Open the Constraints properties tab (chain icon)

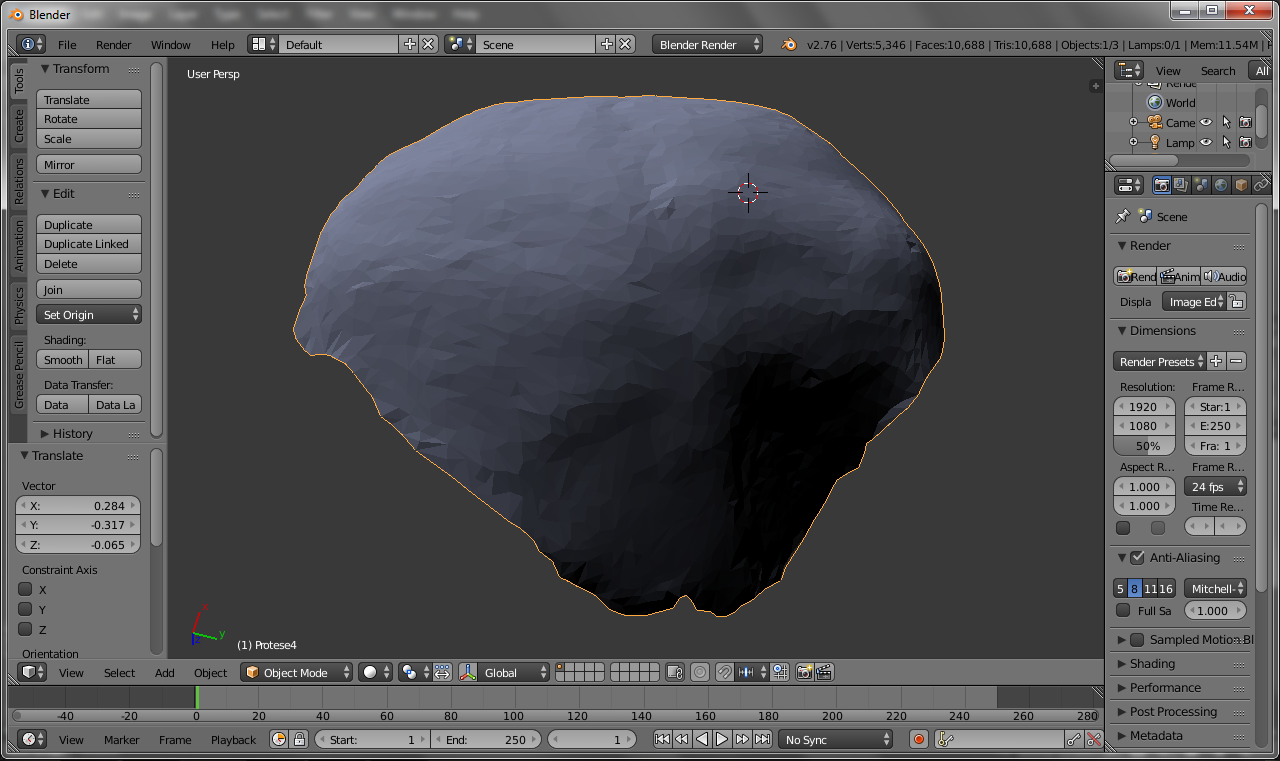pyautogui.click(x=1261, y=185)
